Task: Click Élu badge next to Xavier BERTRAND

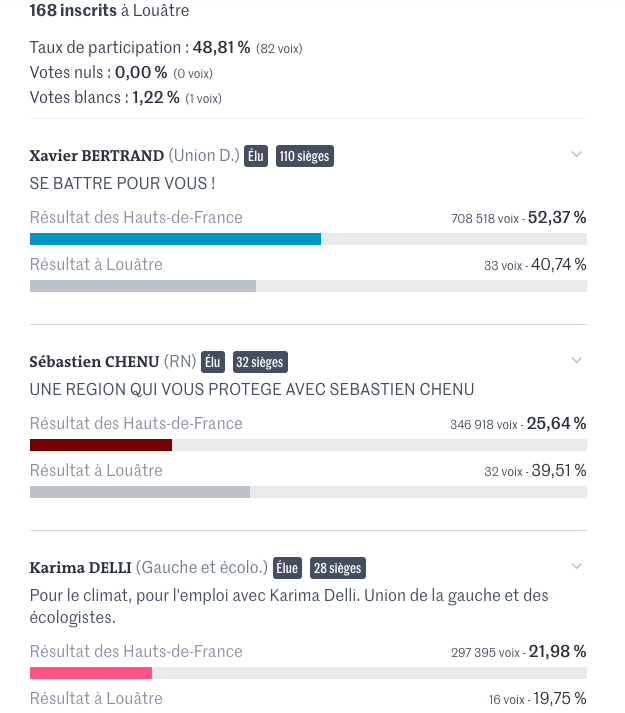Action: pyautogui.click(x=256, y=156)
